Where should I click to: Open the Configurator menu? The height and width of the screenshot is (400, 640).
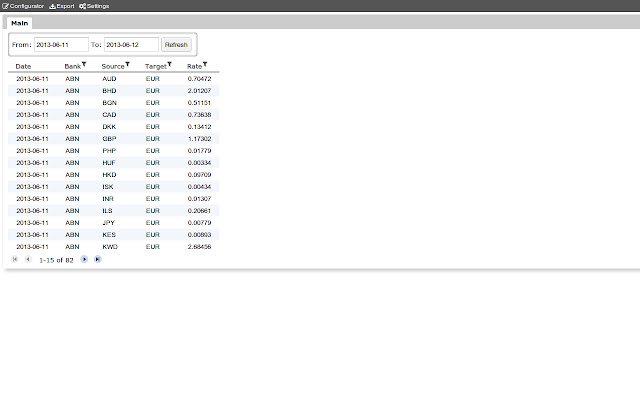point(23,6)
